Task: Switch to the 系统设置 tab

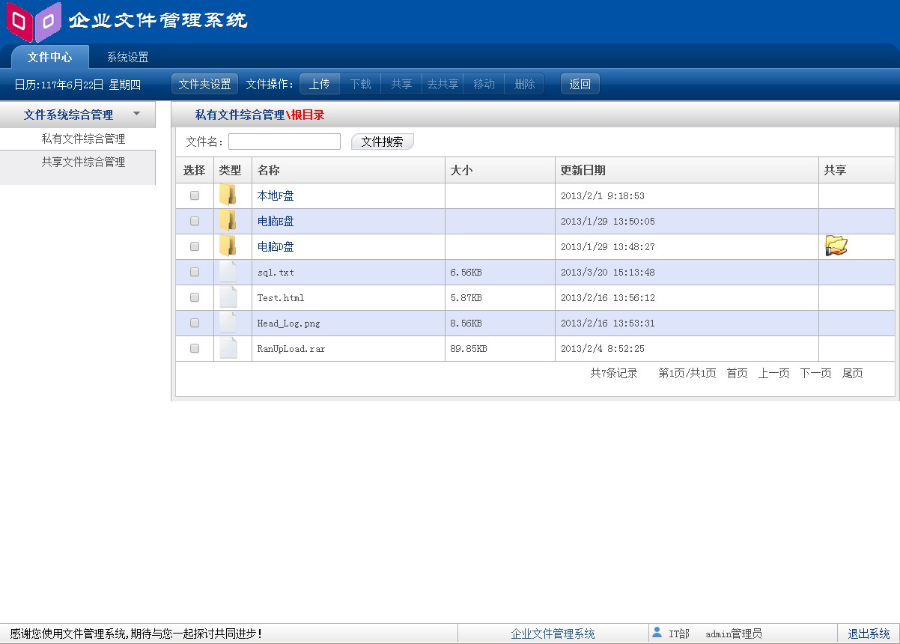Action: click(127, 57)
